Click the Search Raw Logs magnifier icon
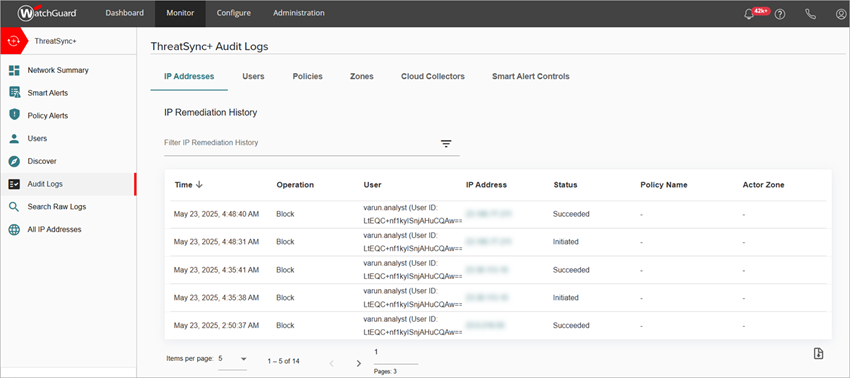The width and height of the screenshot is (850, 378). pyautogui.click(x=15, y=207)
